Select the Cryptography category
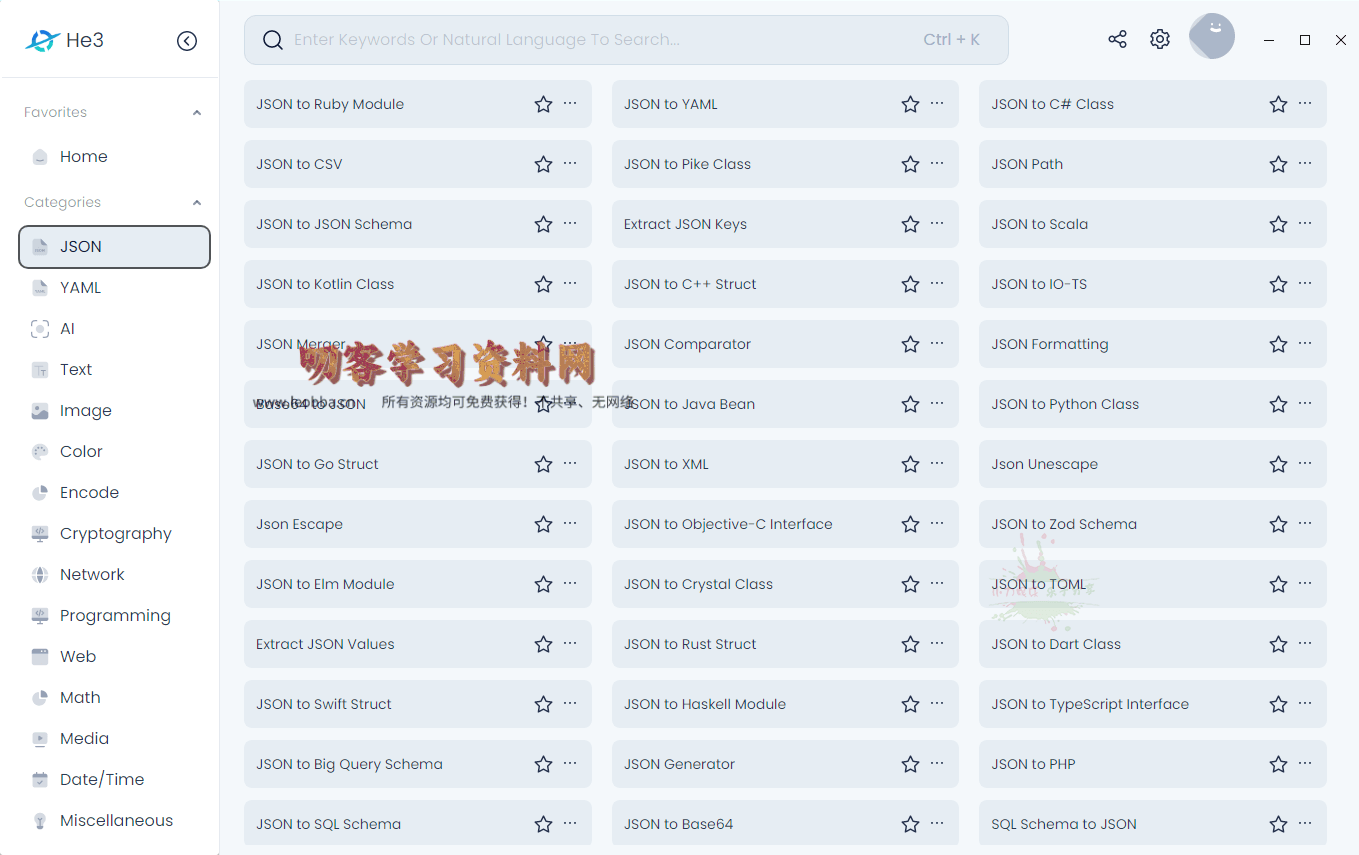Screen dimensions: 1359x855 115,533
